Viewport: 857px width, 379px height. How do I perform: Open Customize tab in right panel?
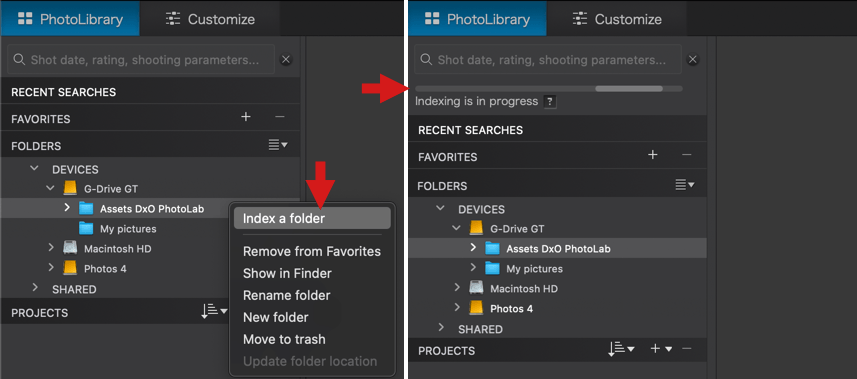point(617,19)
